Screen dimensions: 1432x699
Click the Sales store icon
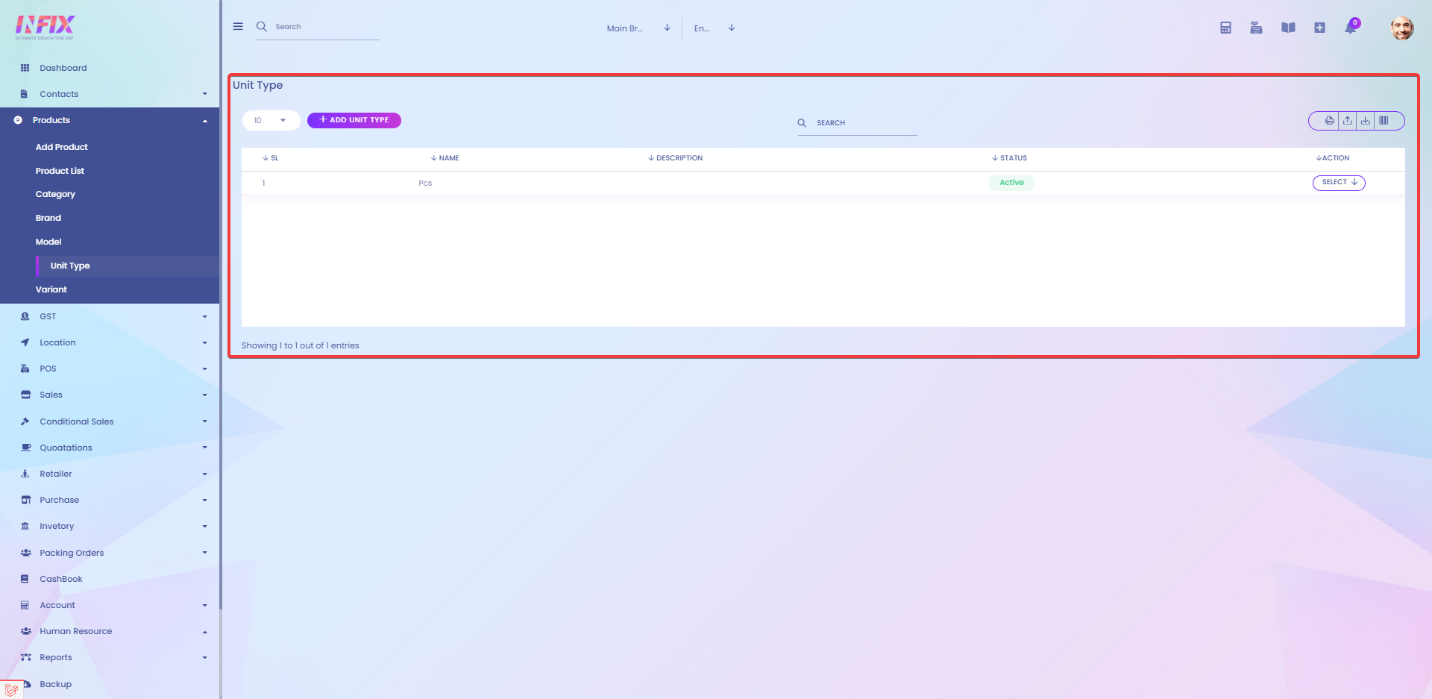25,395
